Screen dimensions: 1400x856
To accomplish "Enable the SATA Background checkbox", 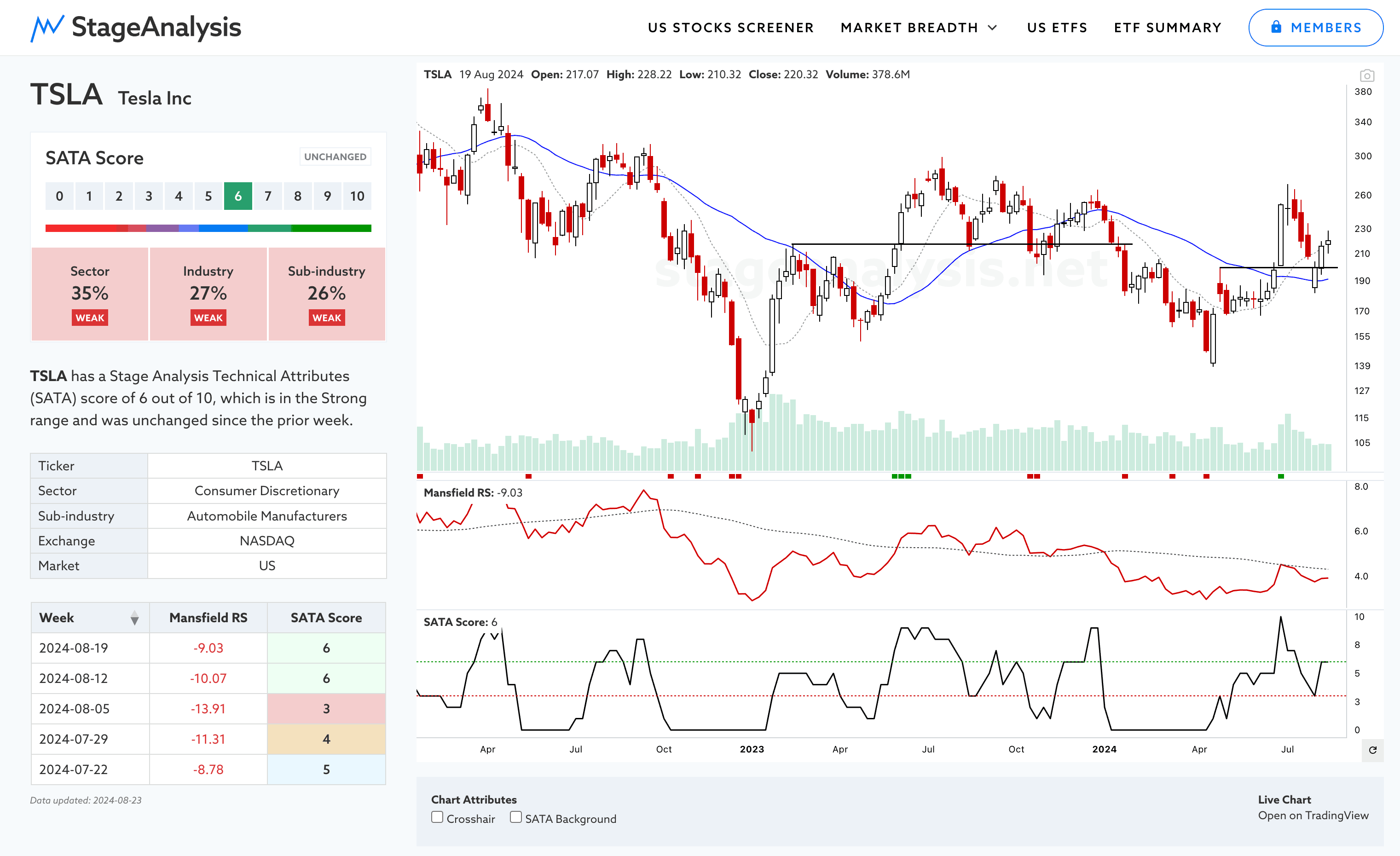I will [515, 817].
